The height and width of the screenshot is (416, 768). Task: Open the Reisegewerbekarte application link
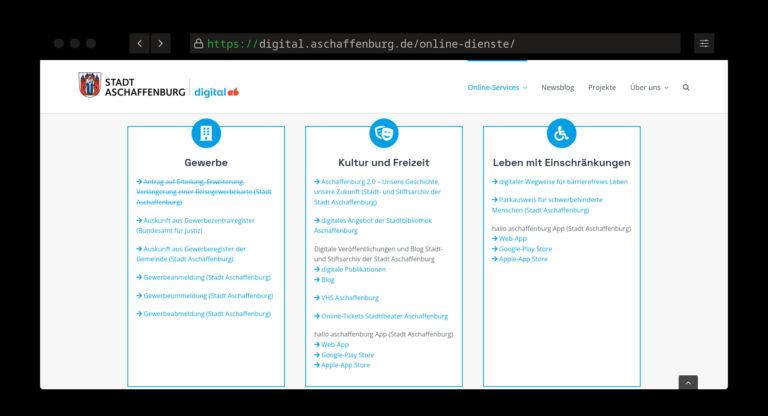[x=204, y=192]
